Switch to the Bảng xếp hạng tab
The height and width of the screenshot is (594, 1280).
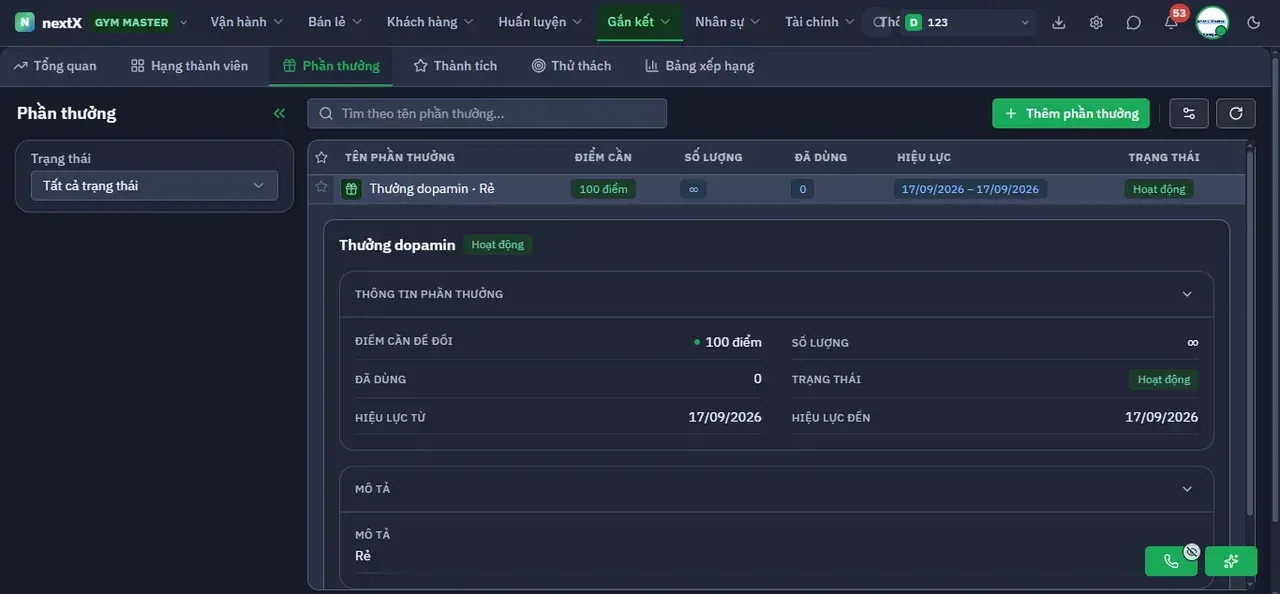coord(700,66)
